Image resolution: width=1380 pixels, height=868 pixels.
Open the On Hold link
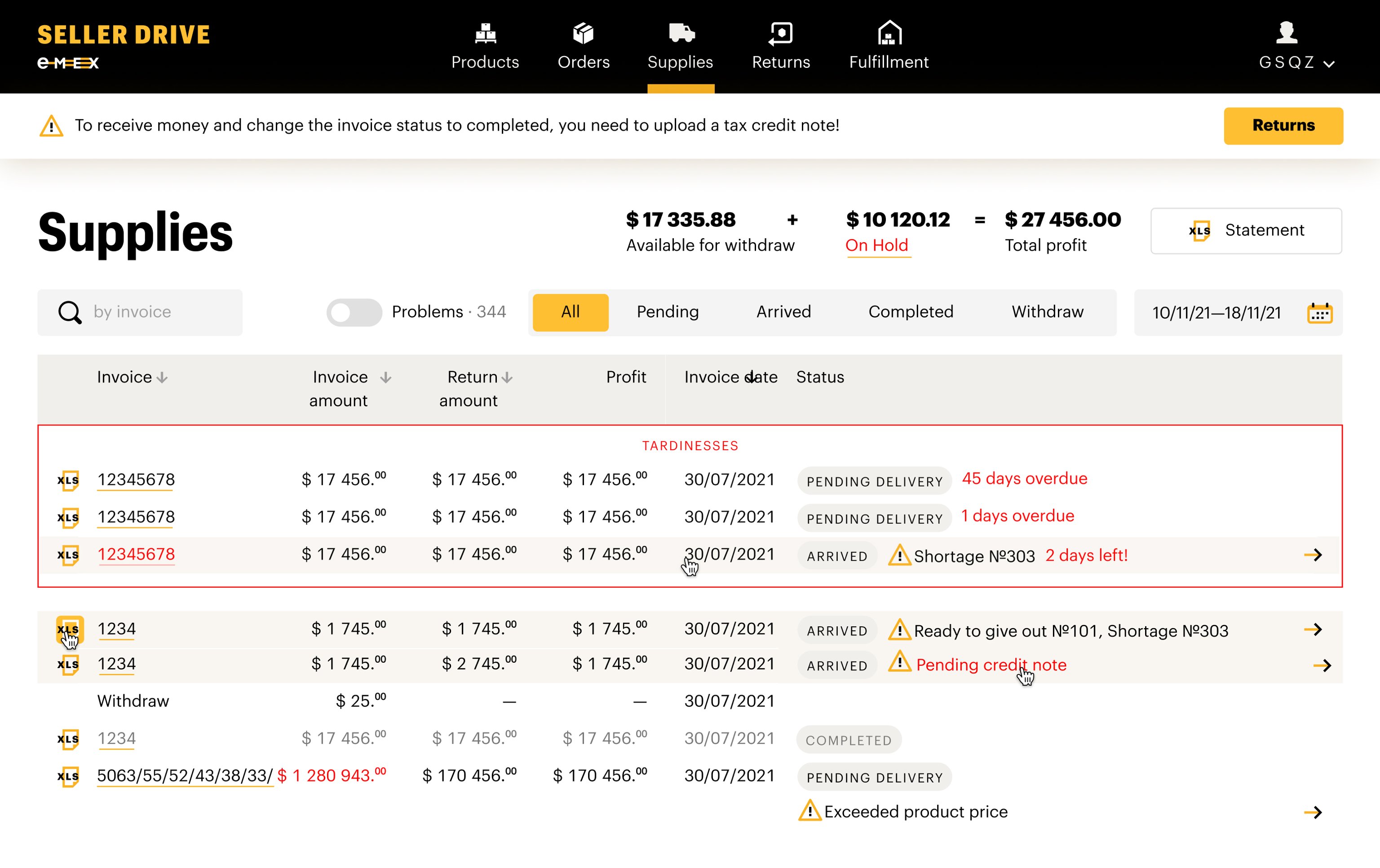pyautogui.click(x=876, y=245)
